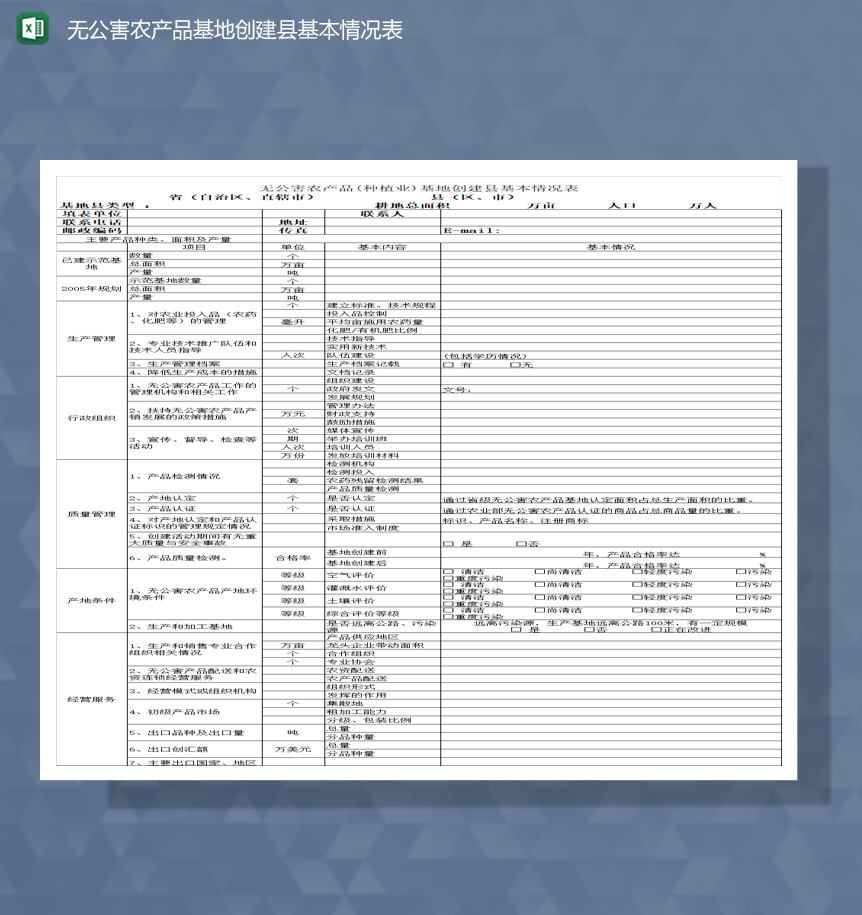Check 轻度污染 for the 土壤评价 row
The height and width of the screenshot is (915, 862).
coord(636,597)
